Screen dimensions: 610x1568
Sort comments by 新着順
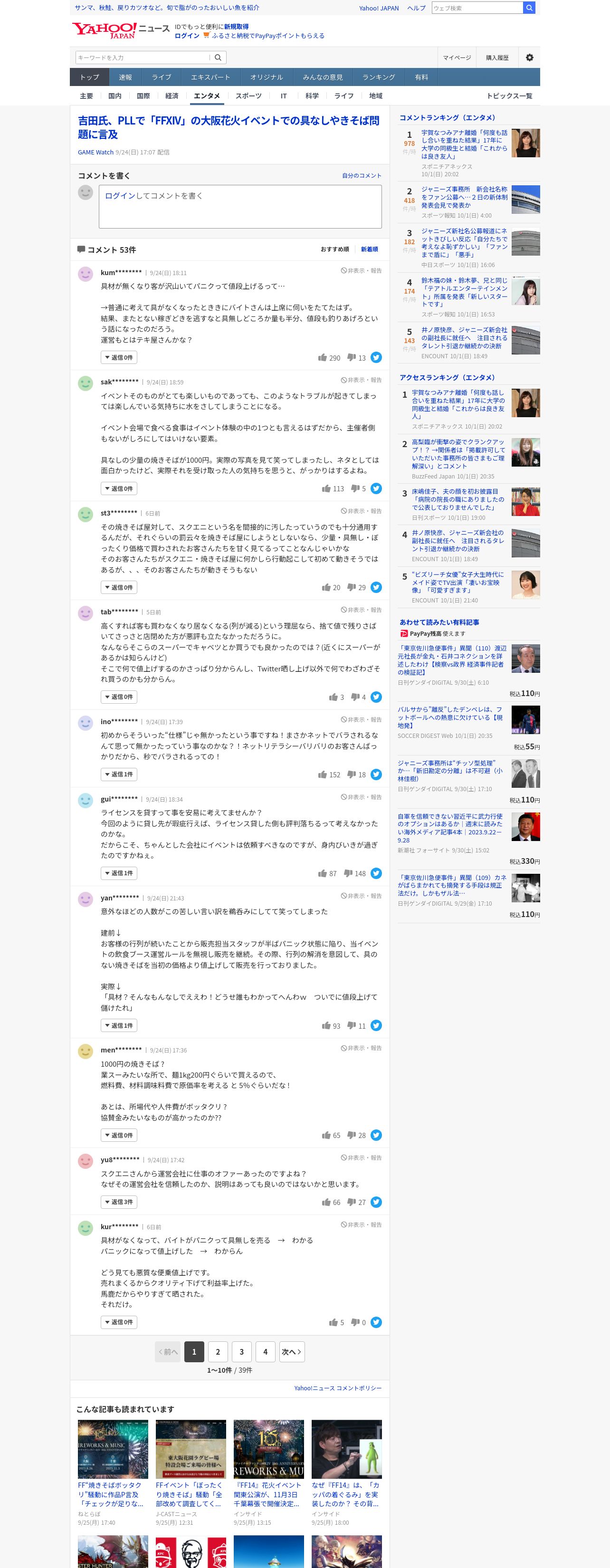tap(369, 249)
